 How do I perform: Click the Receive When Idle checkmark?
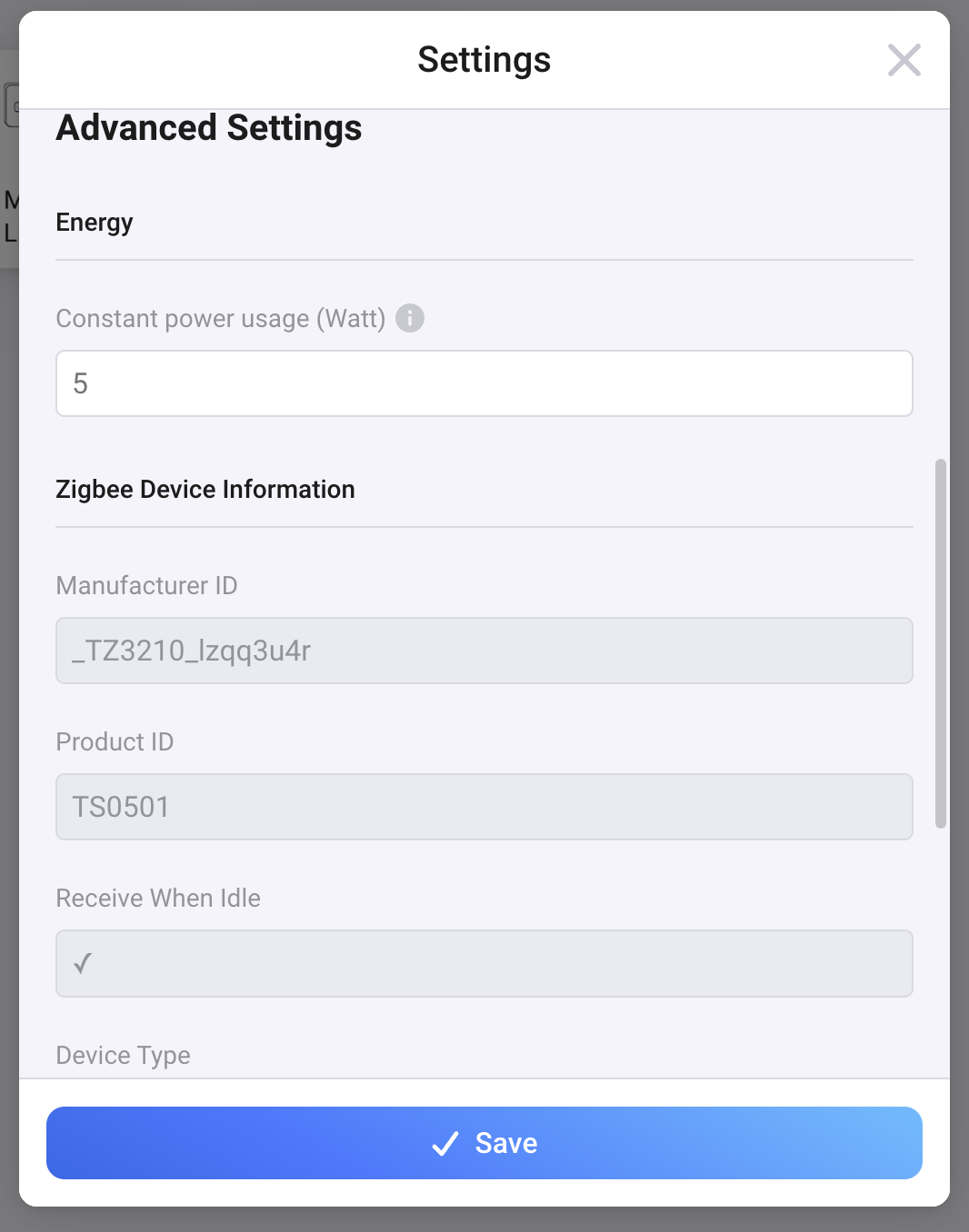pyautogui.click(x=83, y=963)
